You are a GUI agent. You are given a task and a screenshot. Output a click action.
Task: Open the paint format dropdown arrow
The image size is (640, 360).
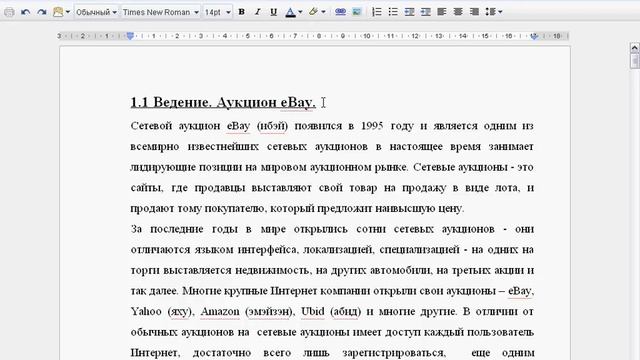tap(68, 12)
